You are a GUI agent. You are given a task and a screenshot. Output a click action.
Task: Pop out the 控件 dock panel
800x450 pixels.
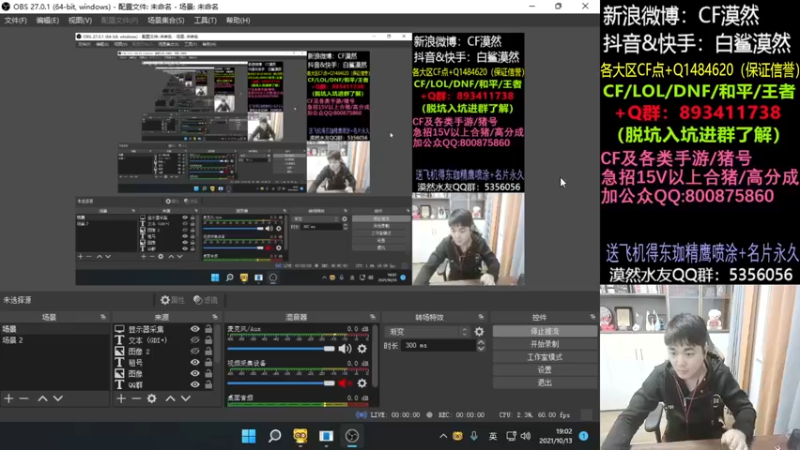(x=592, y=317)
